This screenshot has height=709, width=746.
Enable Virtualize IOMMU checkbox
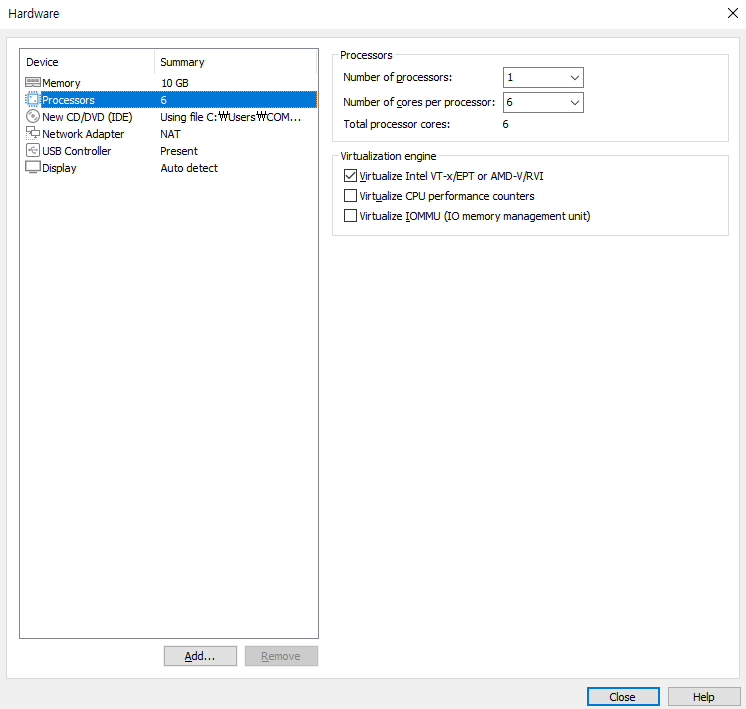[x=350, y=216]
